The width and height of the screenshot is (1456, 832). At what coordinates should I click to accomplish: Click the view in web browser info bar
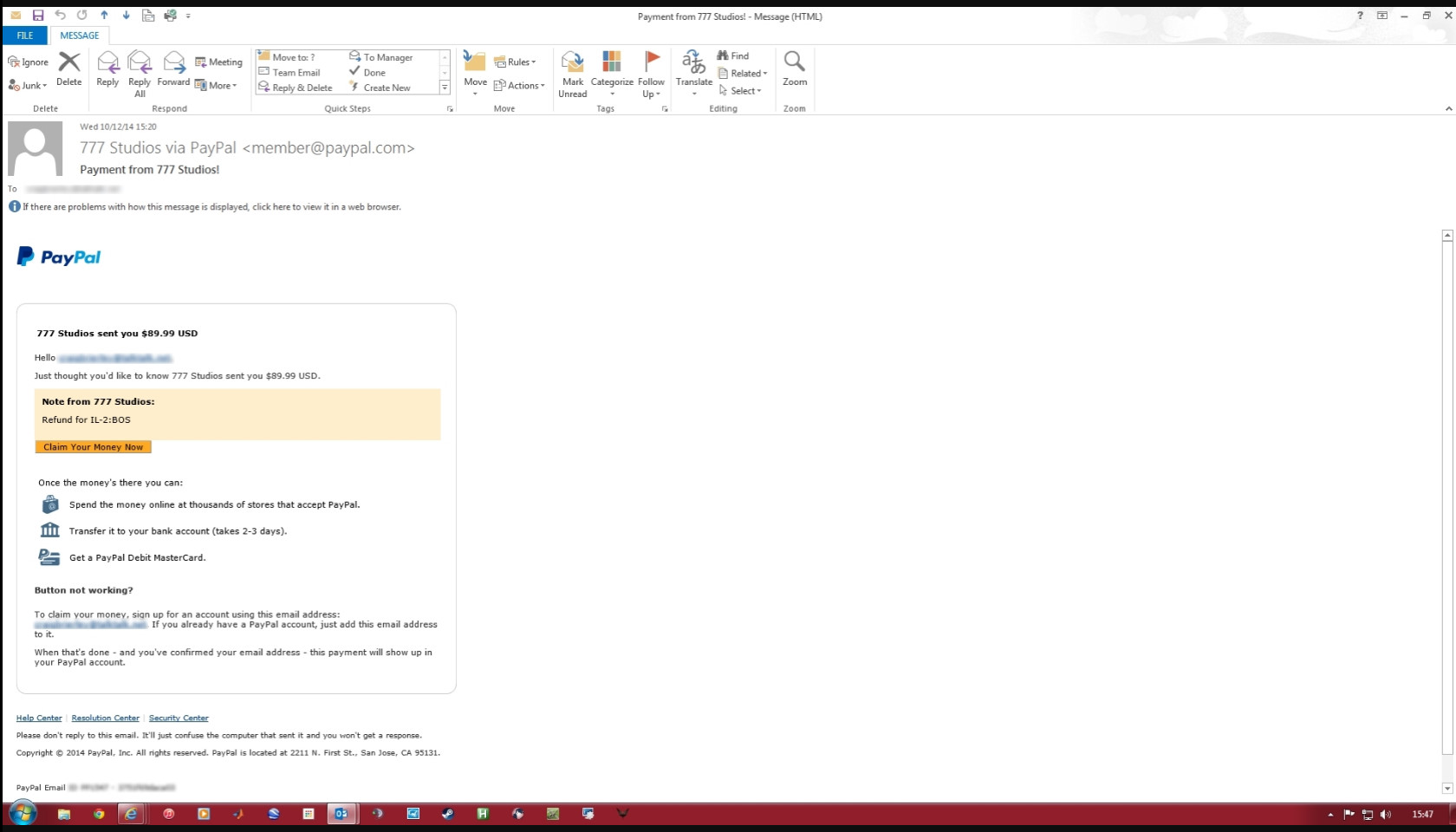click(211, 207)
